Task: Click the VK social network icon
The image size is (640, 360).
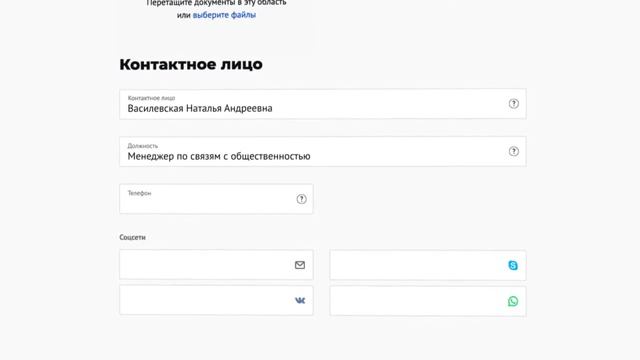Action: [300, 301]
